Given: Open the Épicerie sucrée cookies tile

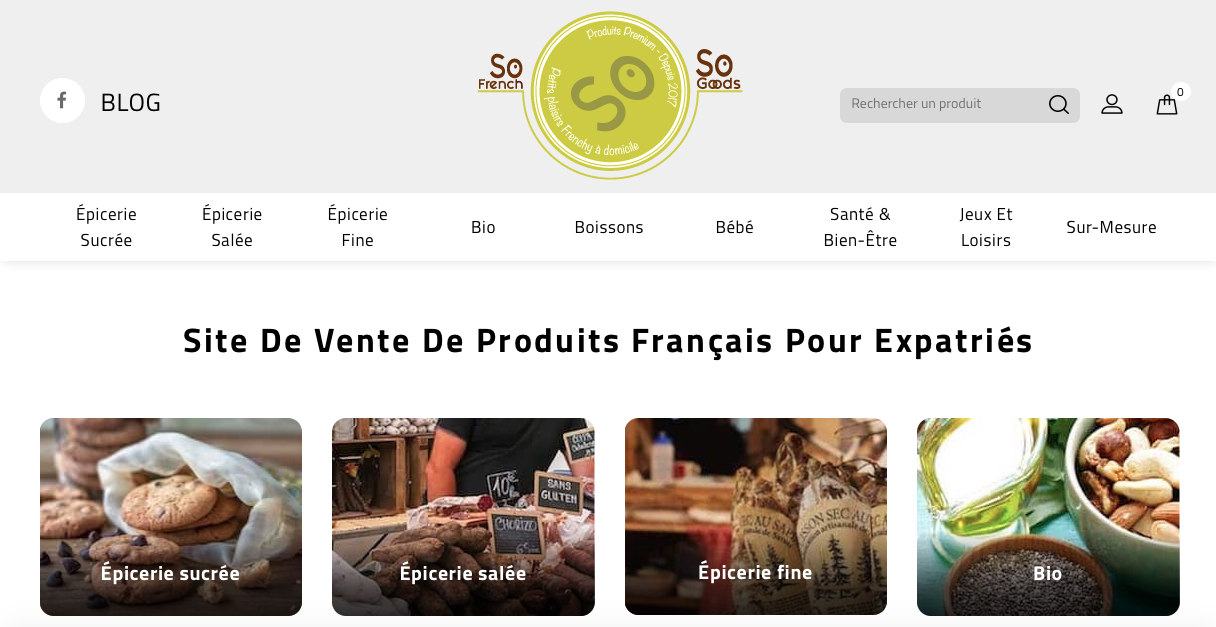Looking at the screenshot, I should click(x=171, y=517).
